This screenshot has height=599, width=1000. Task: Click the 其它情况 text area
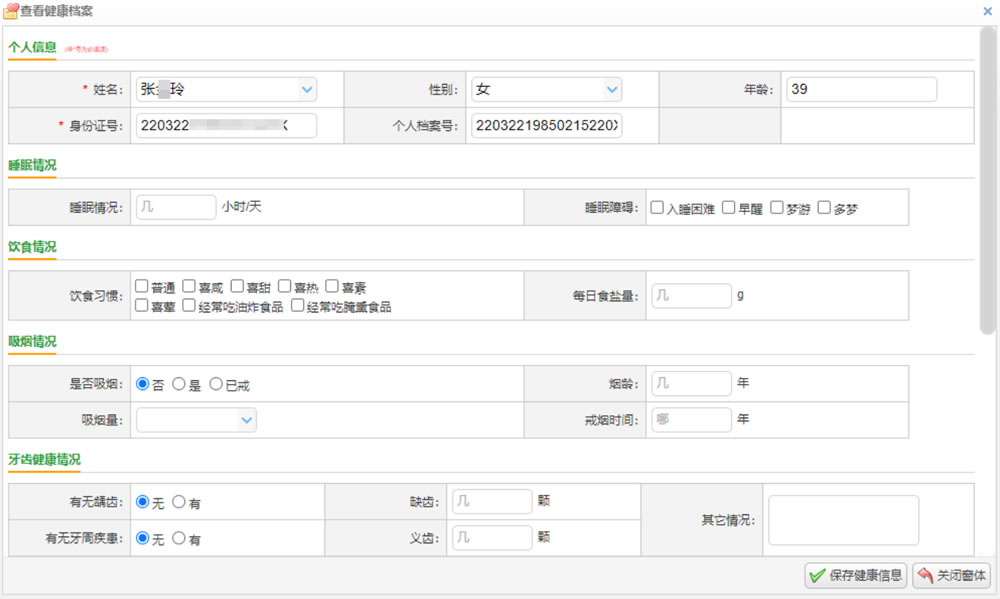tap(844, 521)
